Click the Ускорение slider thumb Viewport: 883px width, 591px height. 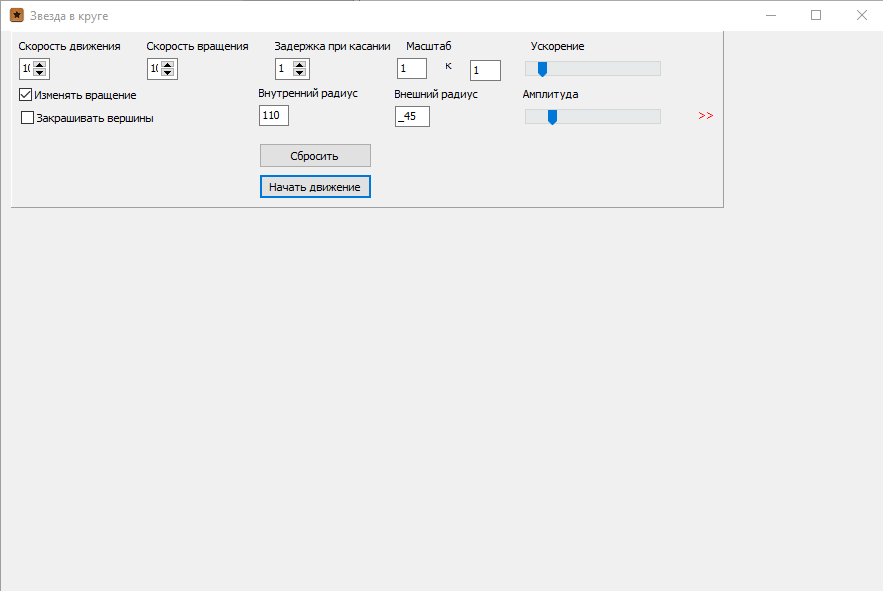coord(542,69)
